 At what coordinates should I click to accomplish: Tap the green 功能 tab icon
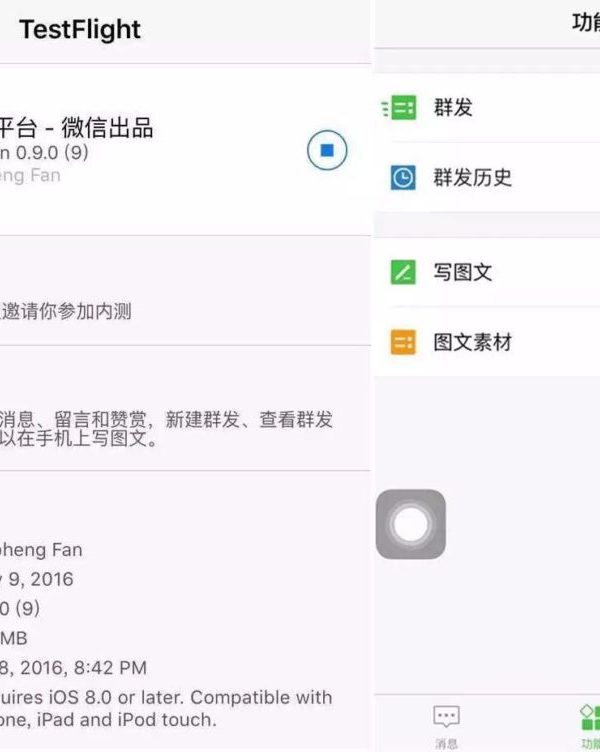pos(590,716)
